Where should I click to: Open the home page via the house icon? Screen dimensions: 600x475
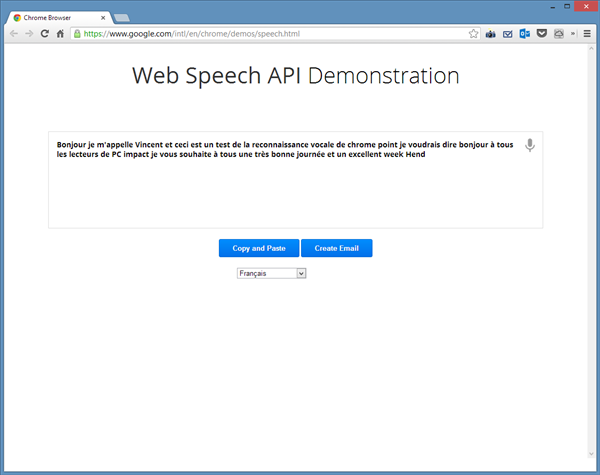(x=60, y=34)
